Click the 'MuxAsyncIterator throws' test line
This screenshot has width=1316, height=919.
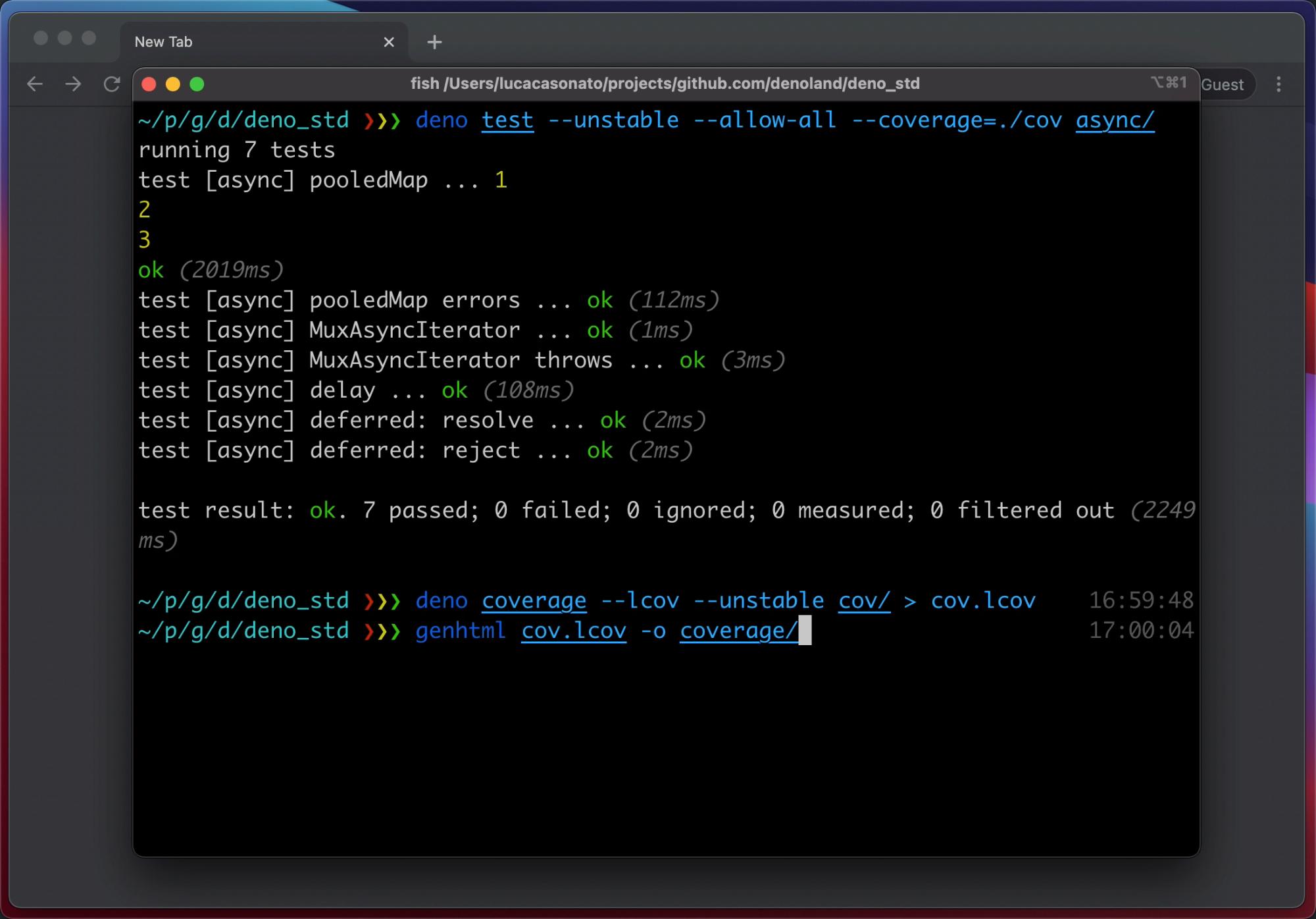click(462, 361)
